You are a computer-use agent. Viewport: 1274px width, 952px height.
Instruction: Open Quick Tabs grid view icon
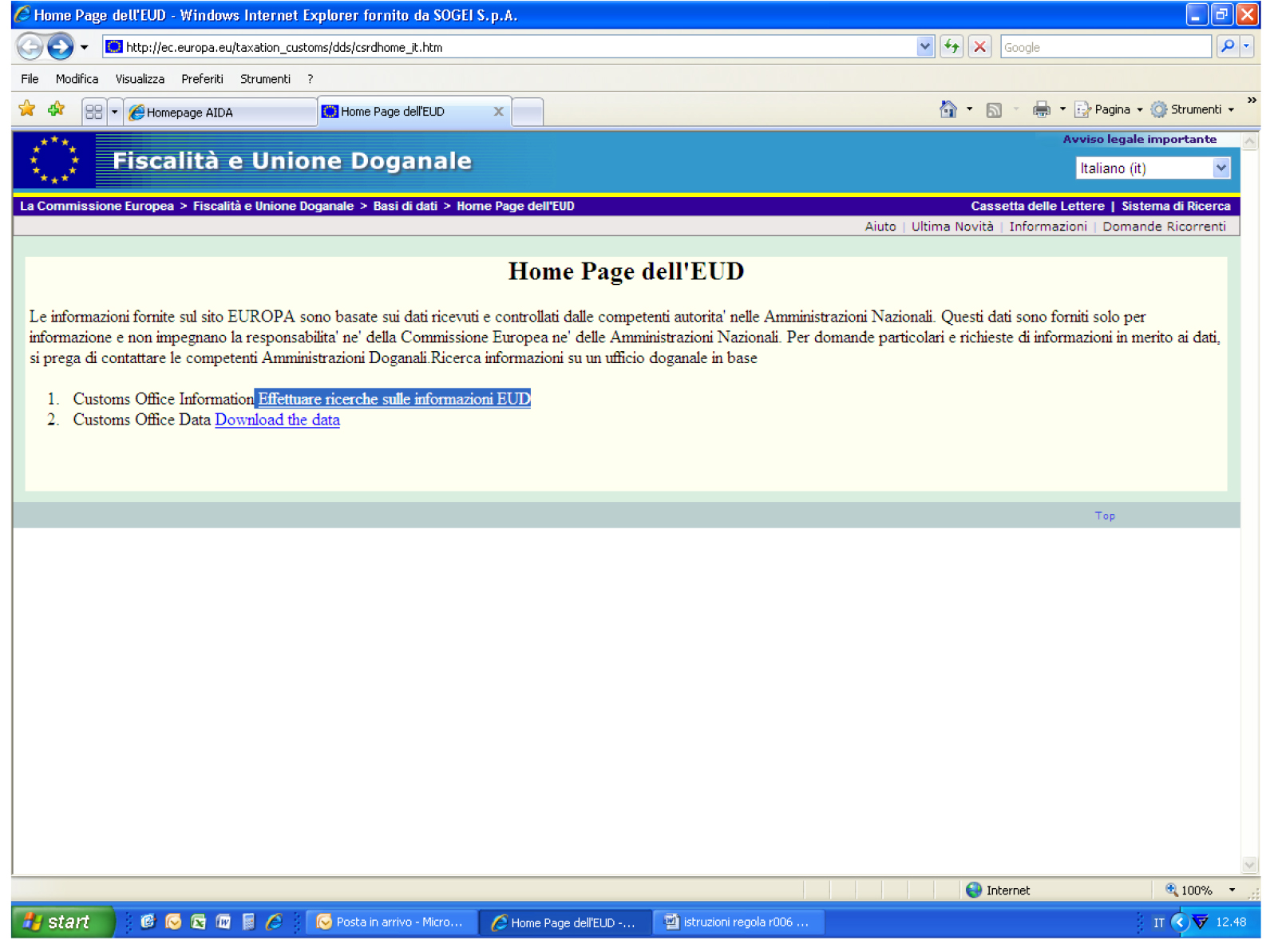[93, 112]
